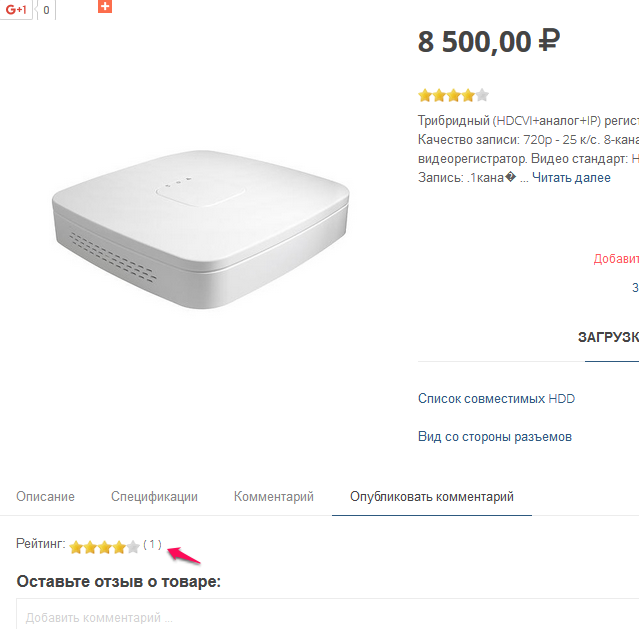Open the ЗАГРУЗКИ tab
The height and width of the screenshot is (629, 639).
(608, 337)
